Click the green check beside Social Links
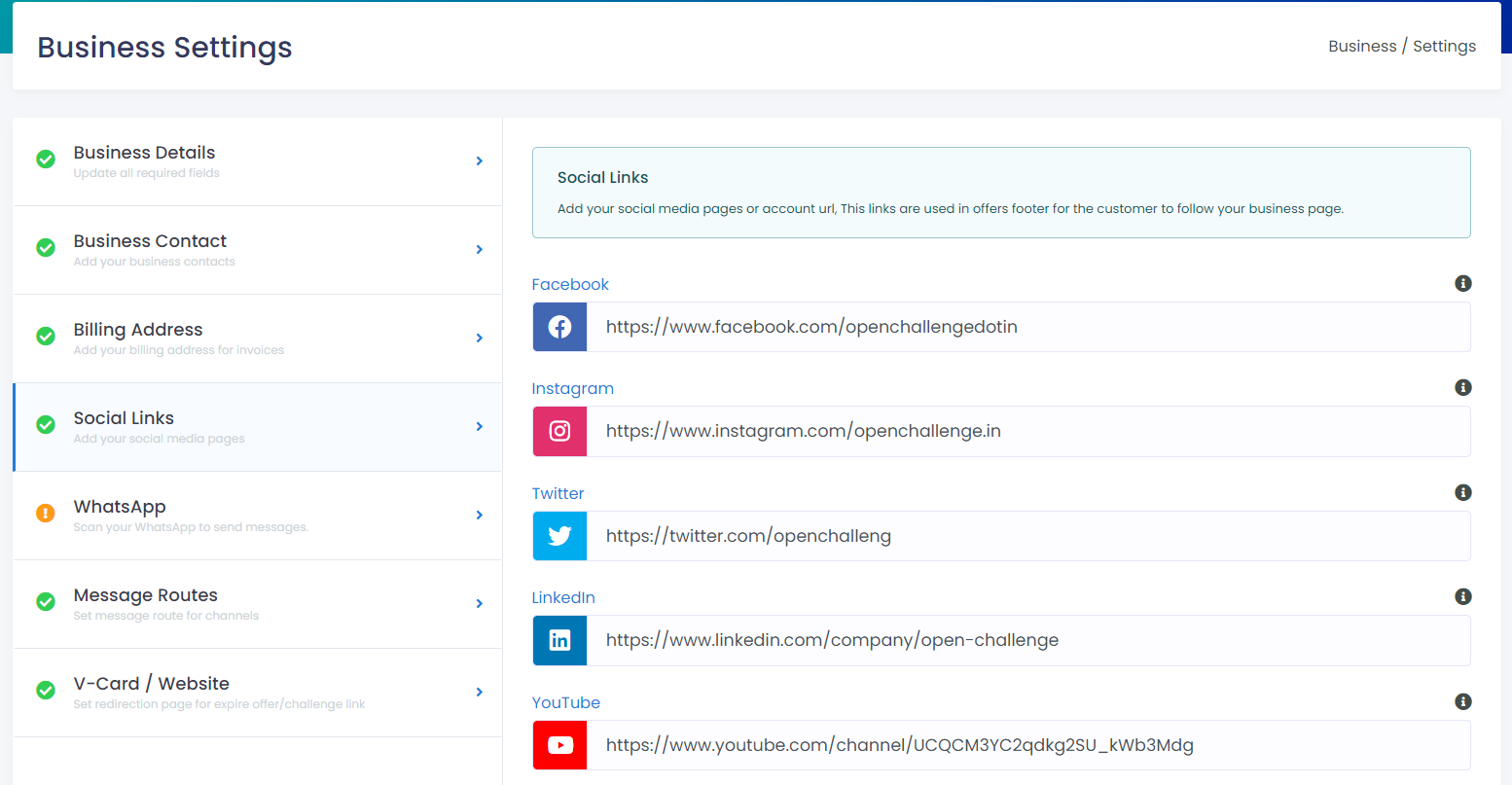The width and height of the screenshot is (1512, 785). 46,424
